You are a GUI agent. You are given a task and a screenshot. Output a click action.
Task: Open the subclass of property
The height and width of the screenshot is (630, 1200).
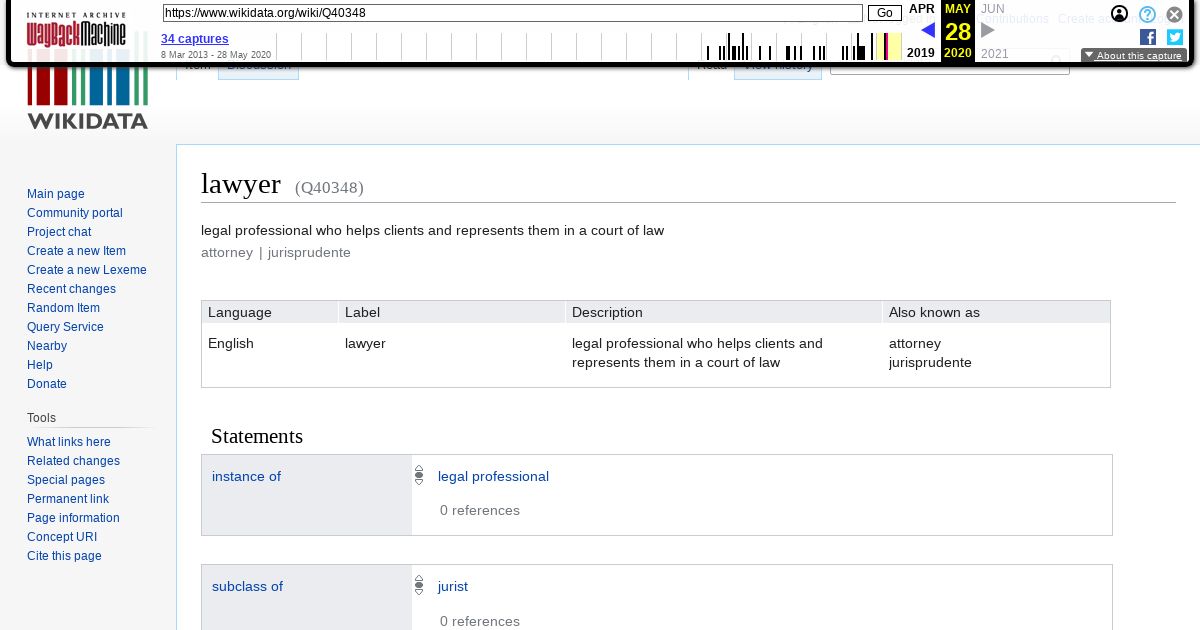coord(247,586)
